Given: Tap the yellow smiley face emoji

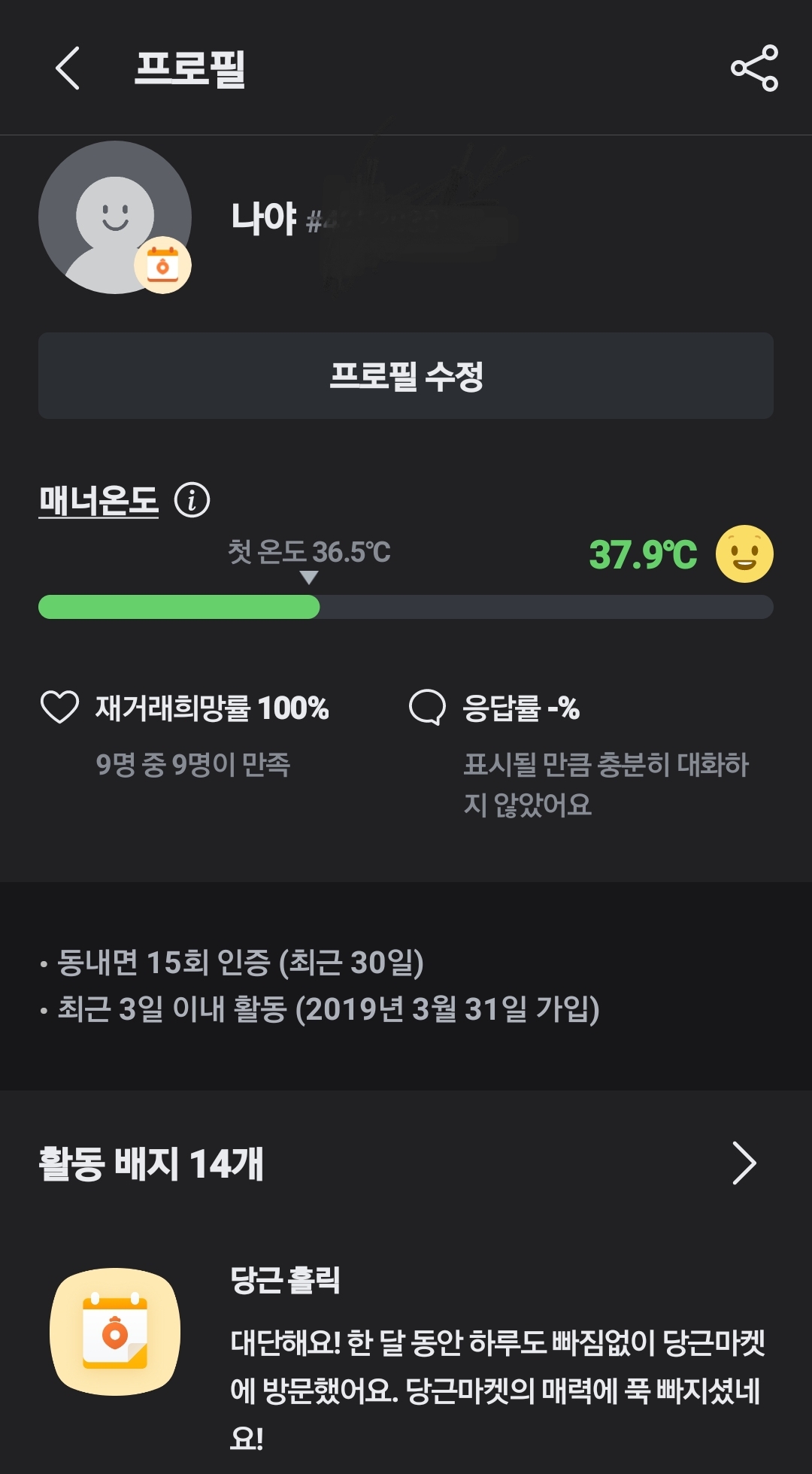Looking at the screenshot, I should click(x=744, y=554).
